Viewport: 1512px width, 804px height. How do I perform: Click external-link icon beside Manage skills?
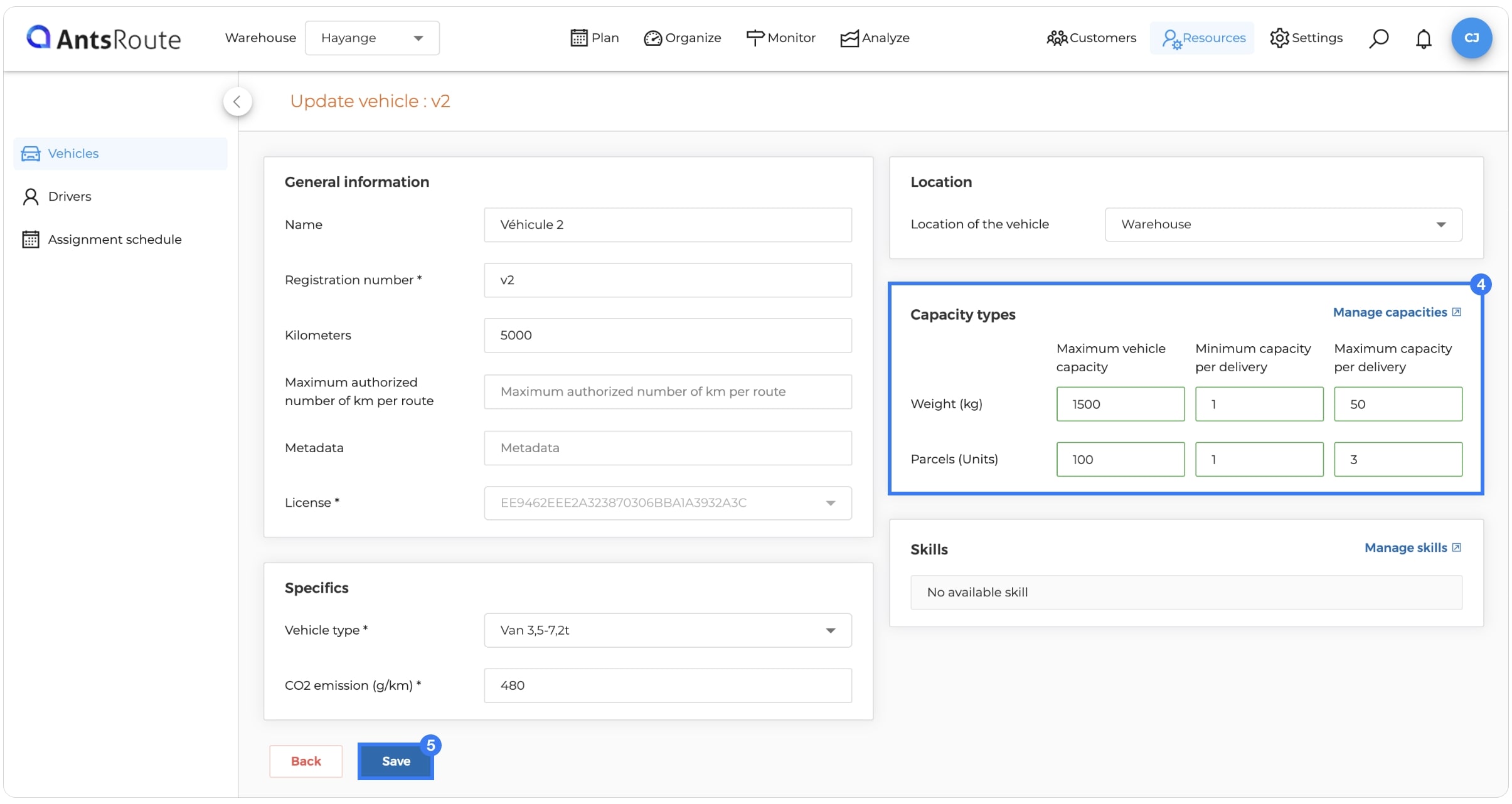[1457, 547]
